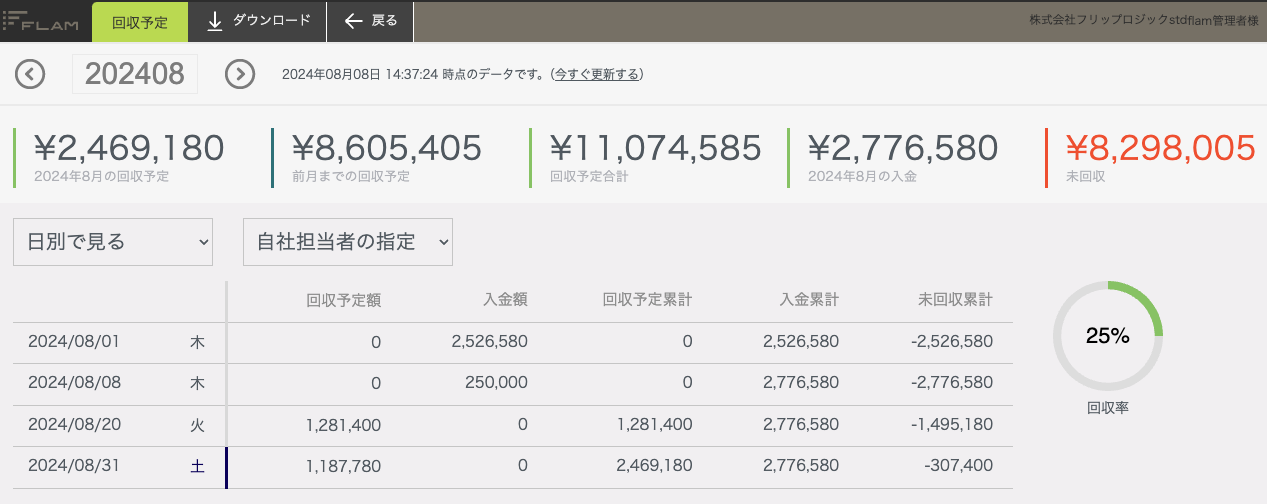Screen dimensions: 1267x504
Task: Click the 25% 回収率 progress ring
Action: (1108, 337)
